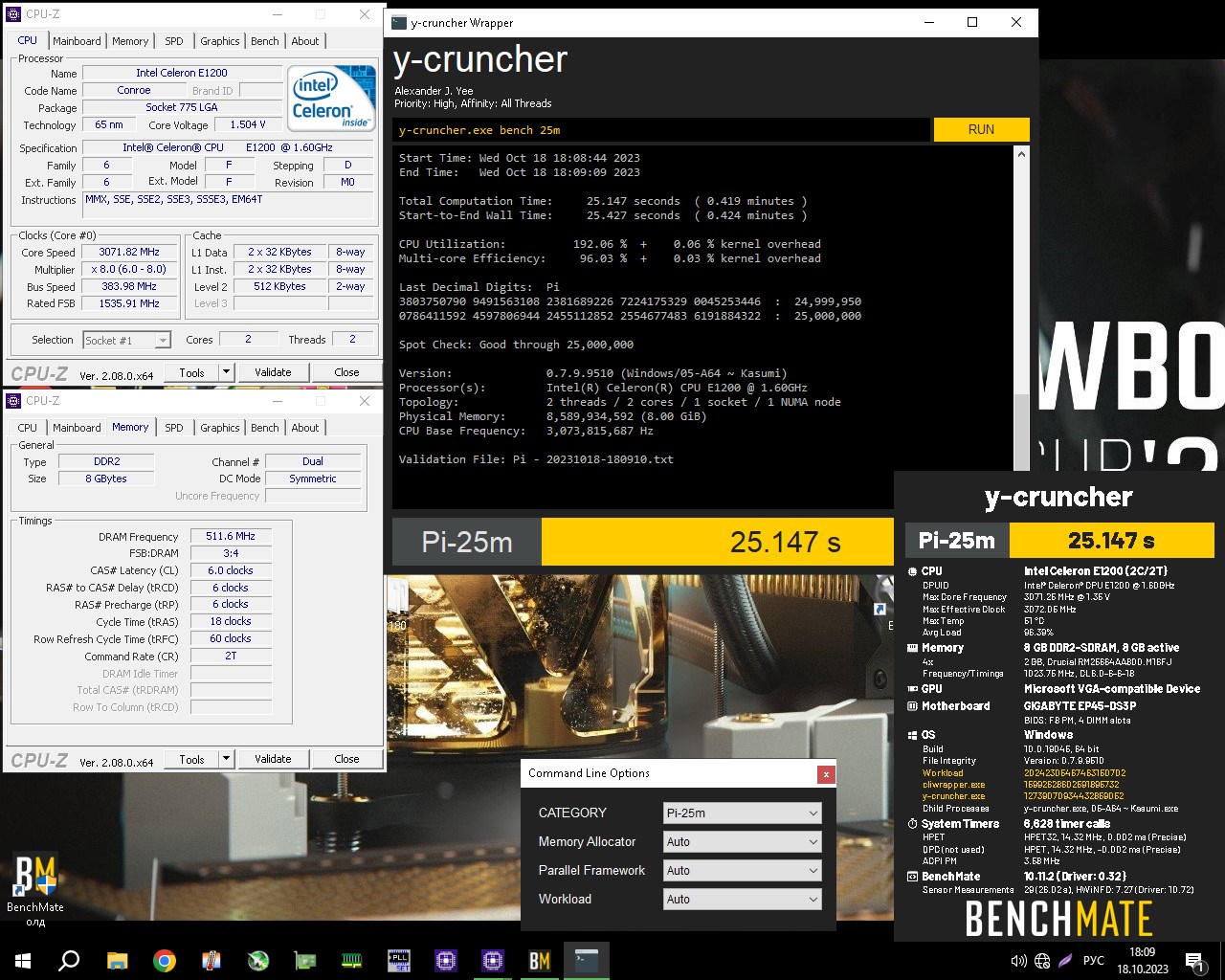Expand the Parallel Framework dropdown
Screen dimensions: 1225x980
[743, 871]
